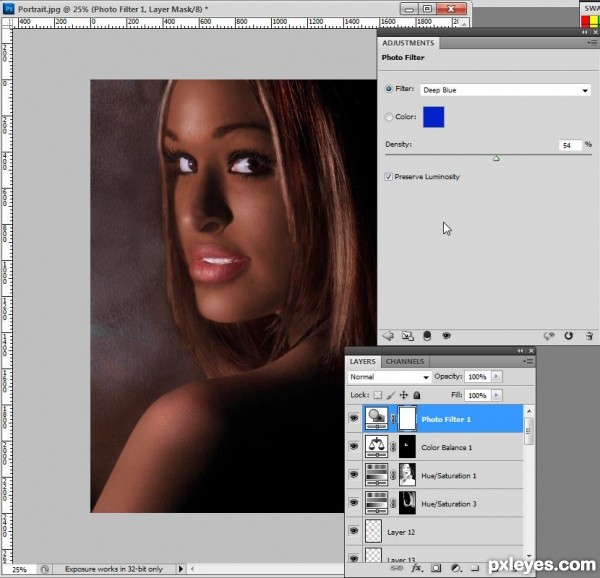Switch to the Channels tab
The width and height of the screenshot is (600, 578).
click(405, 361)
